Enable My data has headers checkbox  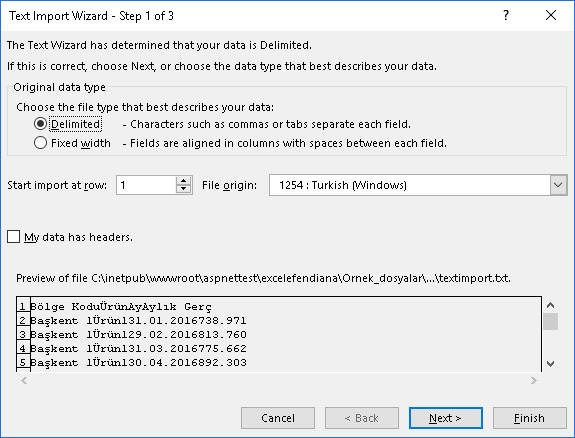click(x=14, y=237)
